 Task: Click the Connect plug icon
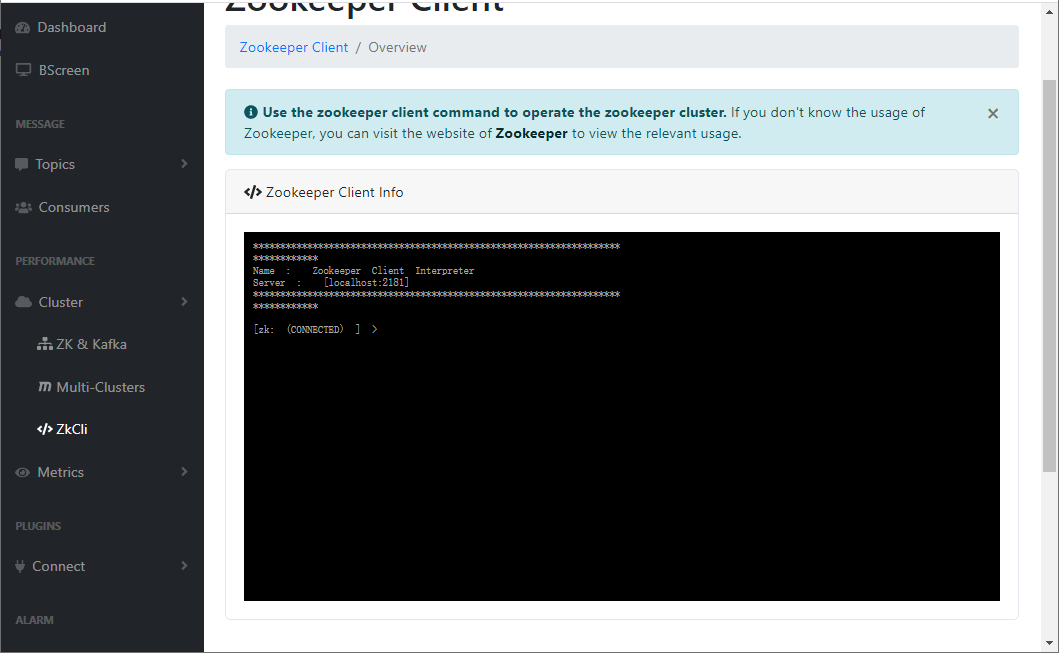20,567
